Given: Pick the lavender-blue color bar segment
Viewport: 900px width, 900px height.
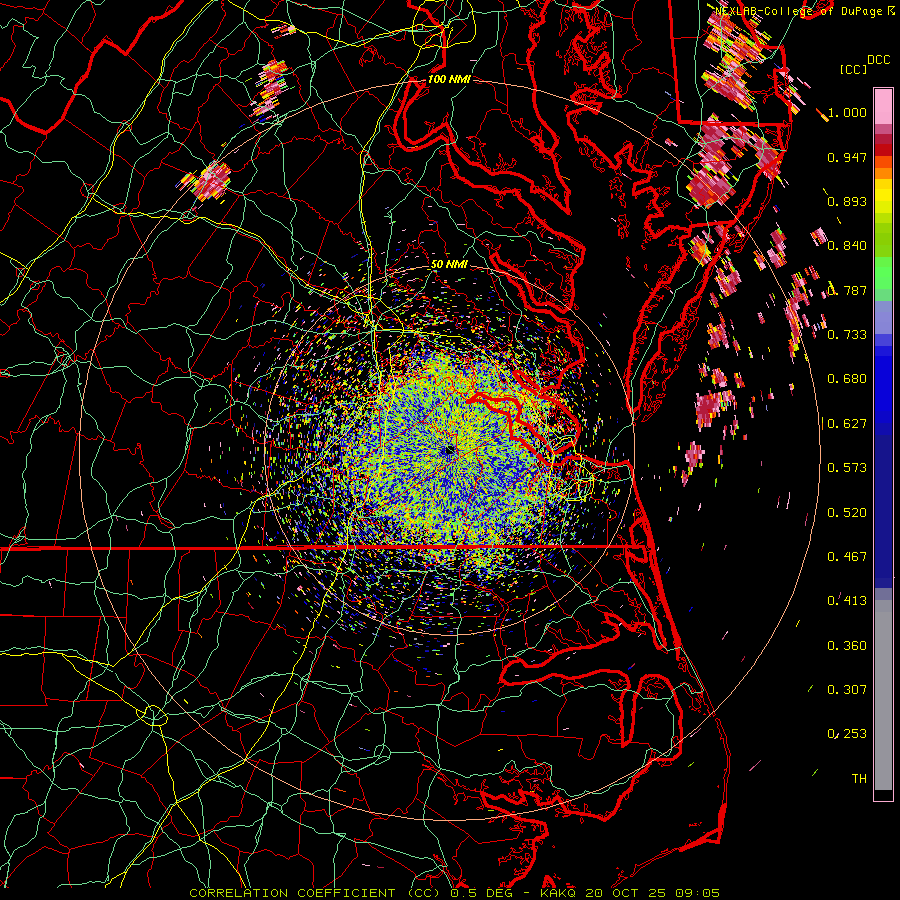Looking at the screenshot, I should click(x=883, y=317).
